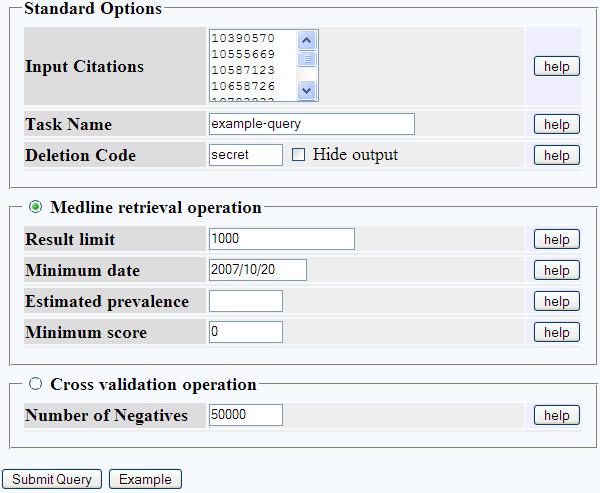The height and width of the screenshot is (493, 600).
Task: Click the Input Citations scrollbar thumb
Action: (x=307, y=59)
